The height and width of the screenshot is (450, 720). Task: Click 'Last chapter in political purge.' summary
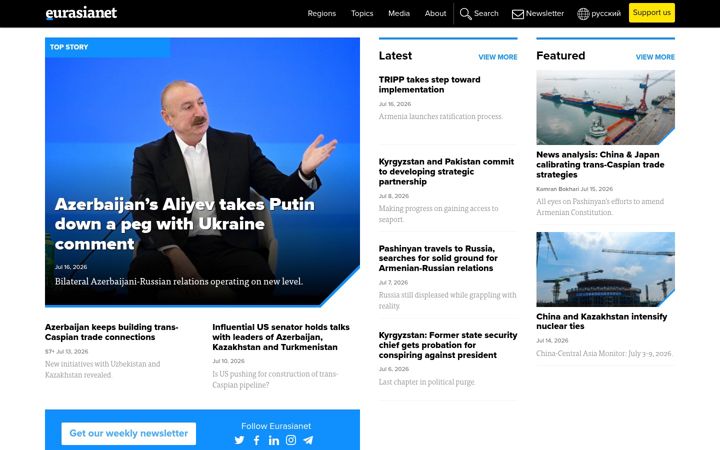point(427,382)
